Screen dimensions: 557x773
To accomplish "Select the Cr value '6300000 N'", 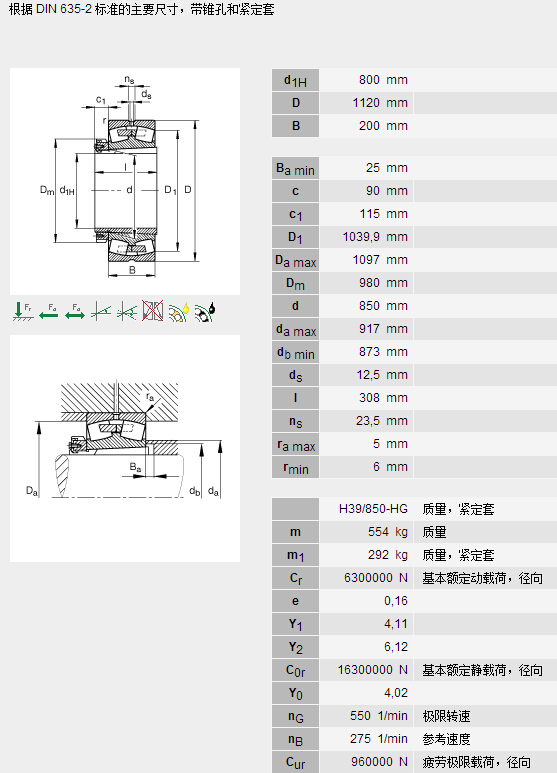I will click(376, 578).
